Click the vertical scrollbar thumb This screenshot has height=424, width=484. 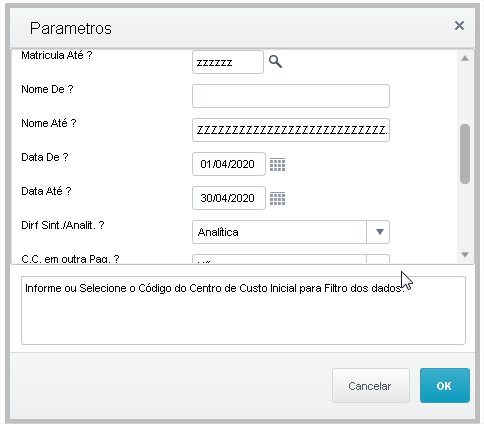[465, 154]
